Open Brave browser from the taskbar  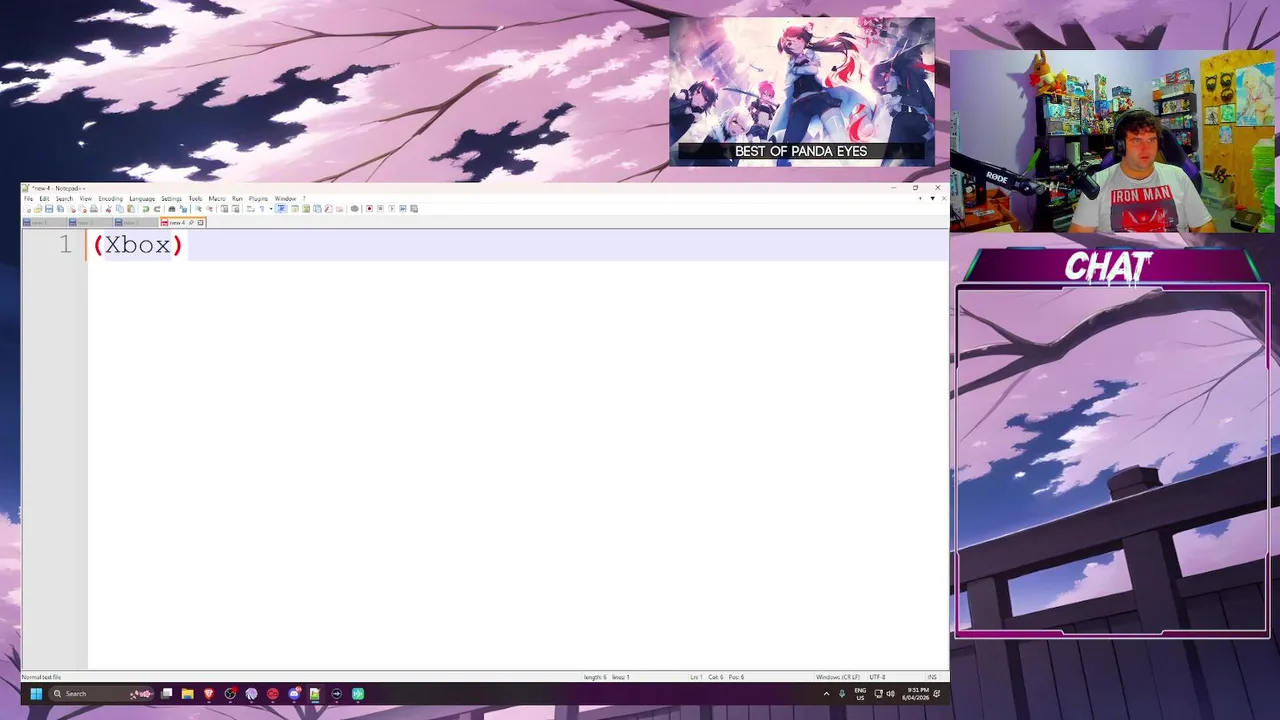tap(209, 693)
